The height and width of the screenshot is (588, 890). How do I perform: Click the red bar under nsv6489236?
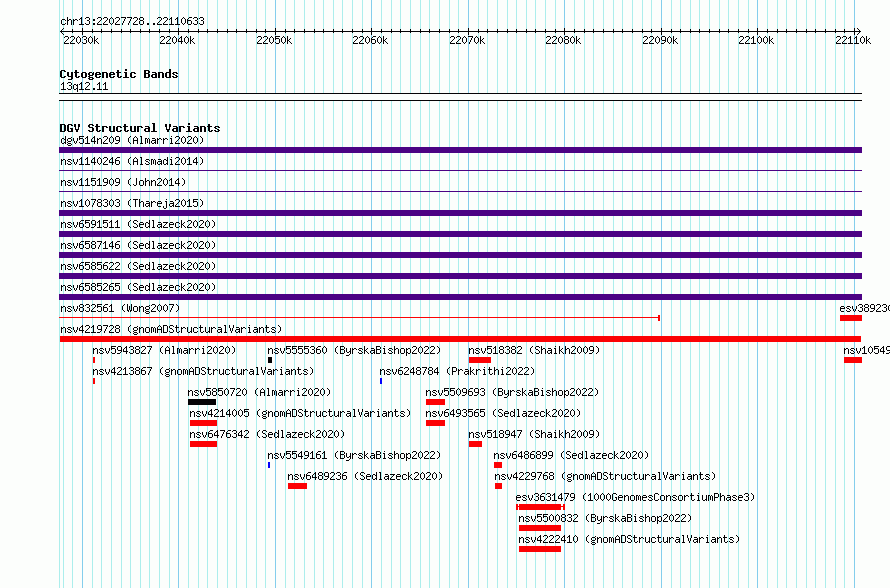coord(297,486)
